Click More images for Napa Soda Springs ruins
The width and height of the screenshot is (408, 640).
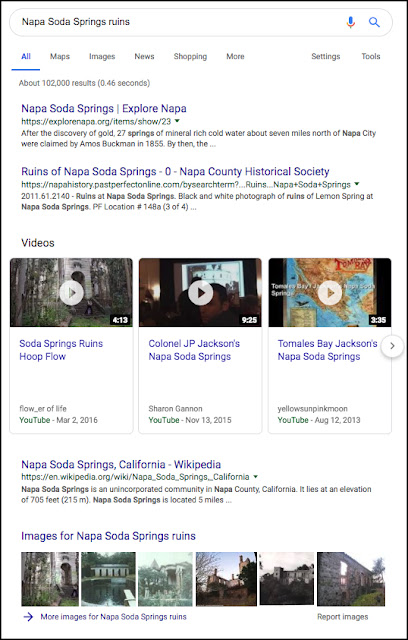[x=113, y=617]
